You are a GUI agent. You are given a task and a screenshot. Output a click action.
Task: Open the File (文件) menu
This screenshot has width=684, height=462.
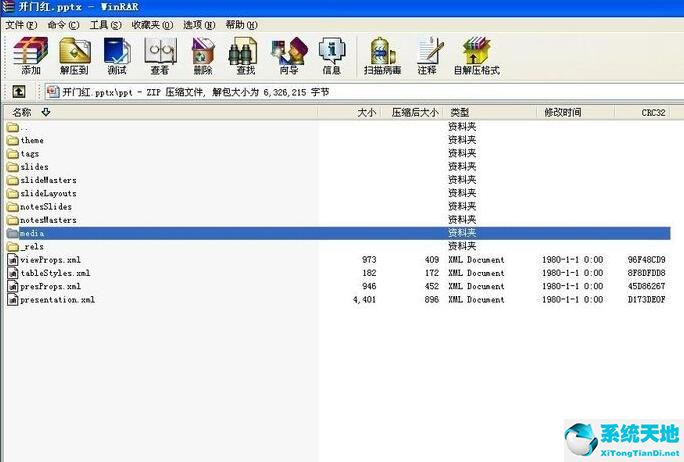(21, 25)
